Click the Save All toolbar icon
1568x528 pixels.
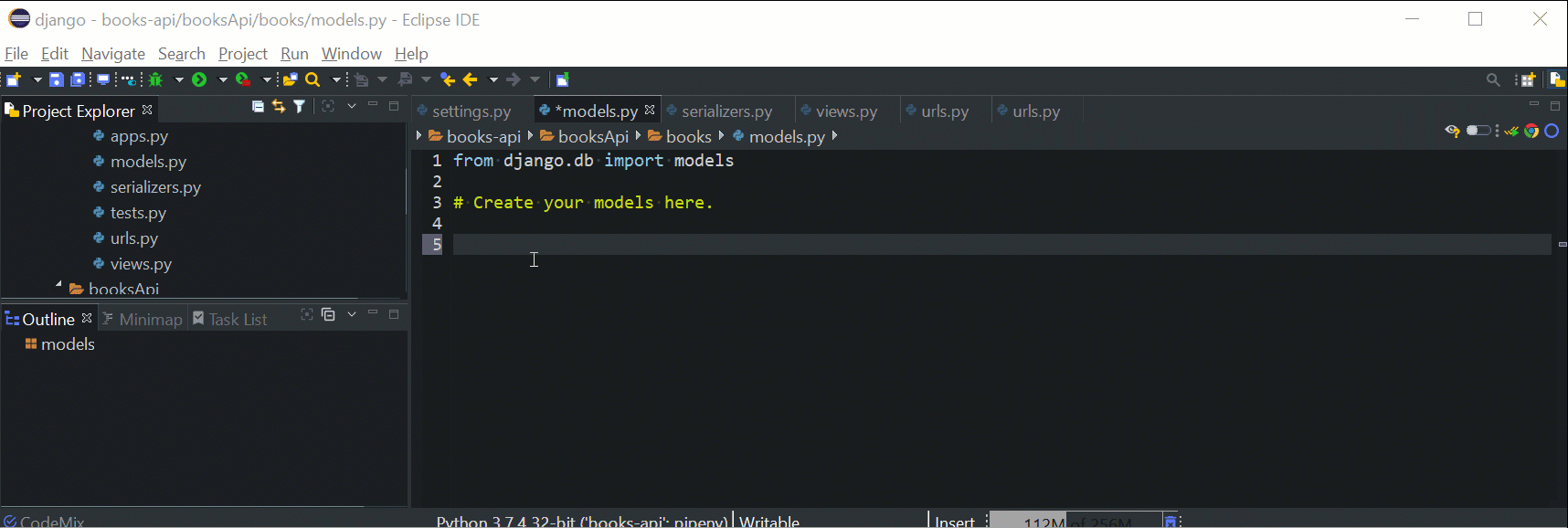point(79,80)
